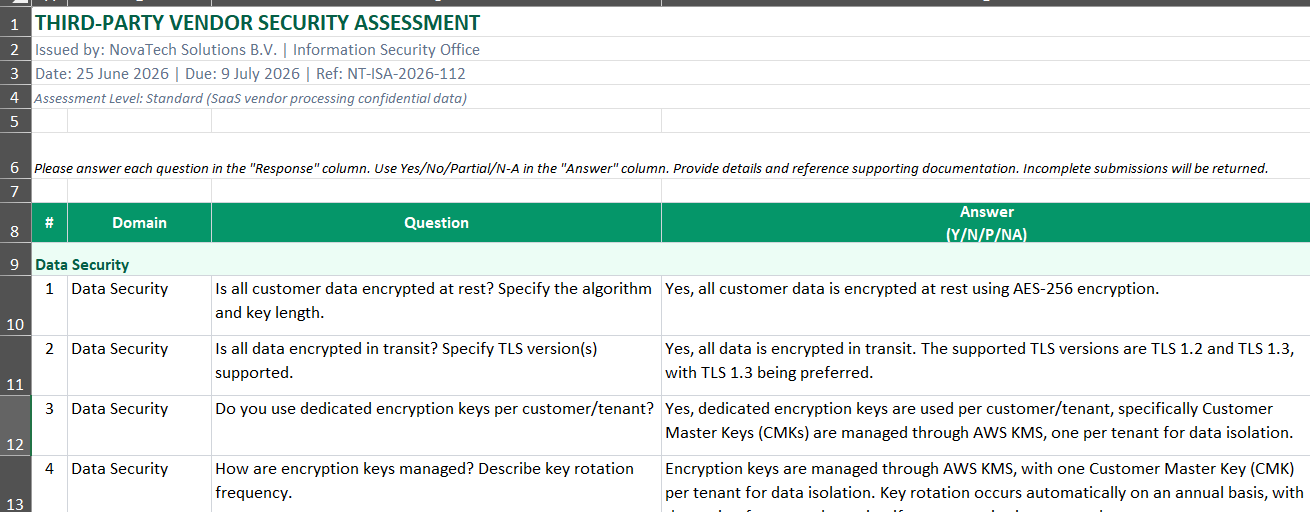Click the 'Issued by: NovaTech Solutions B.V.' cell
Viewport: 1310px width, 512px height.
257,50
